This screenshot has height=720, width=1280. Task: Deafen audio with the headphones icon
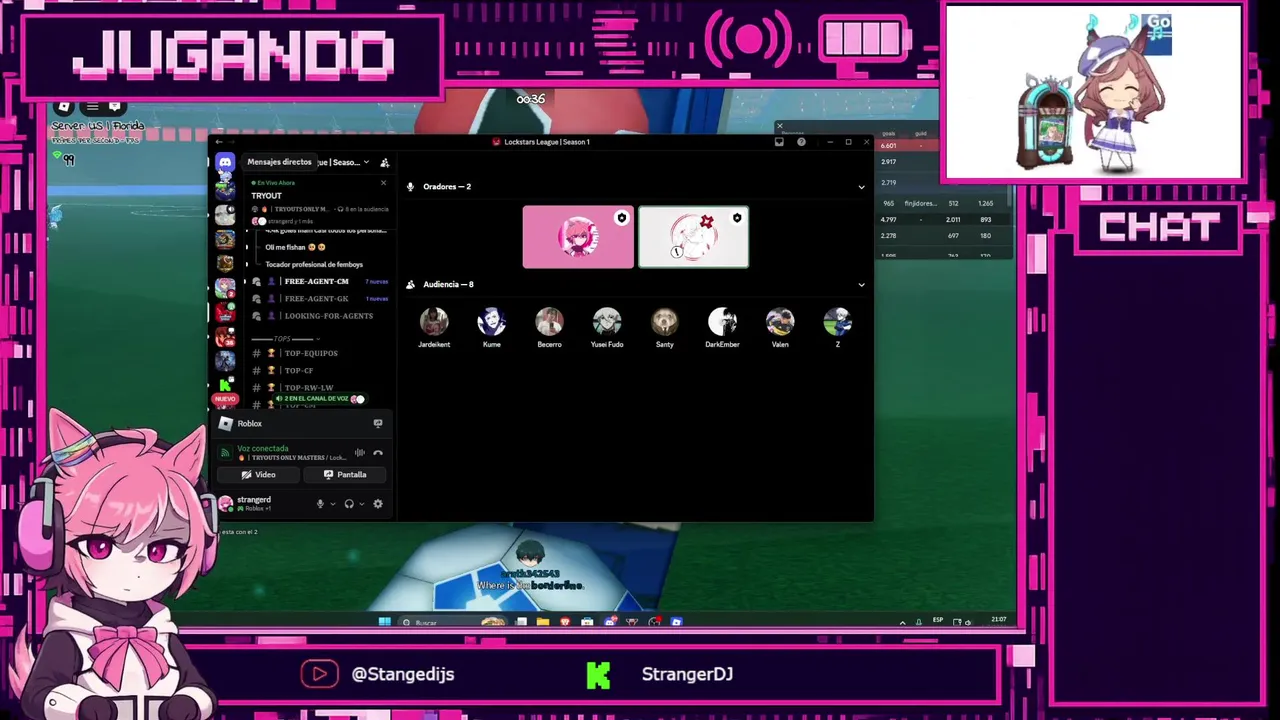pos(349,504)
